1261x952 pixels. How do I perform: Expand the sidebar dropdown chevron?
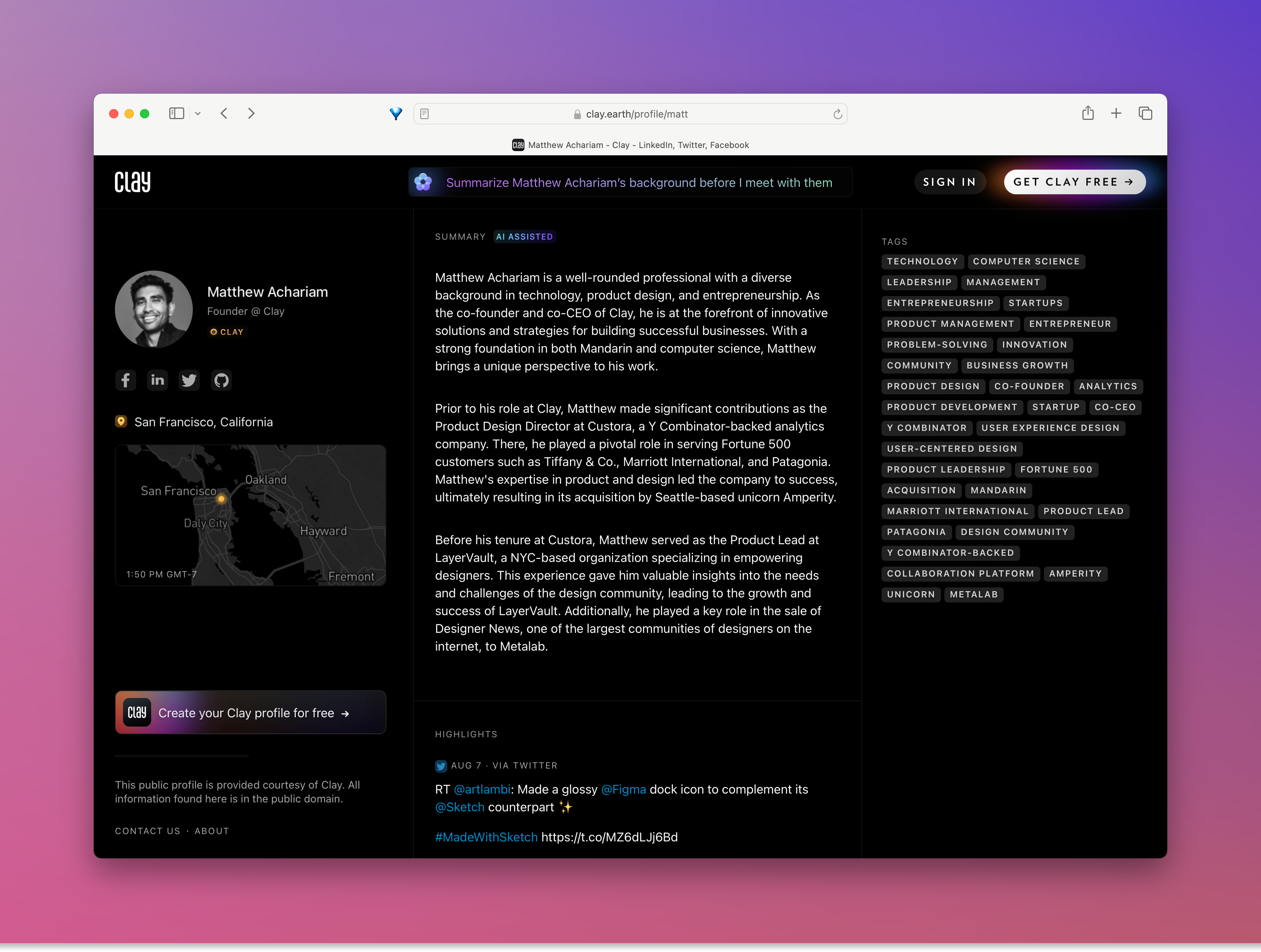(198, 113)
